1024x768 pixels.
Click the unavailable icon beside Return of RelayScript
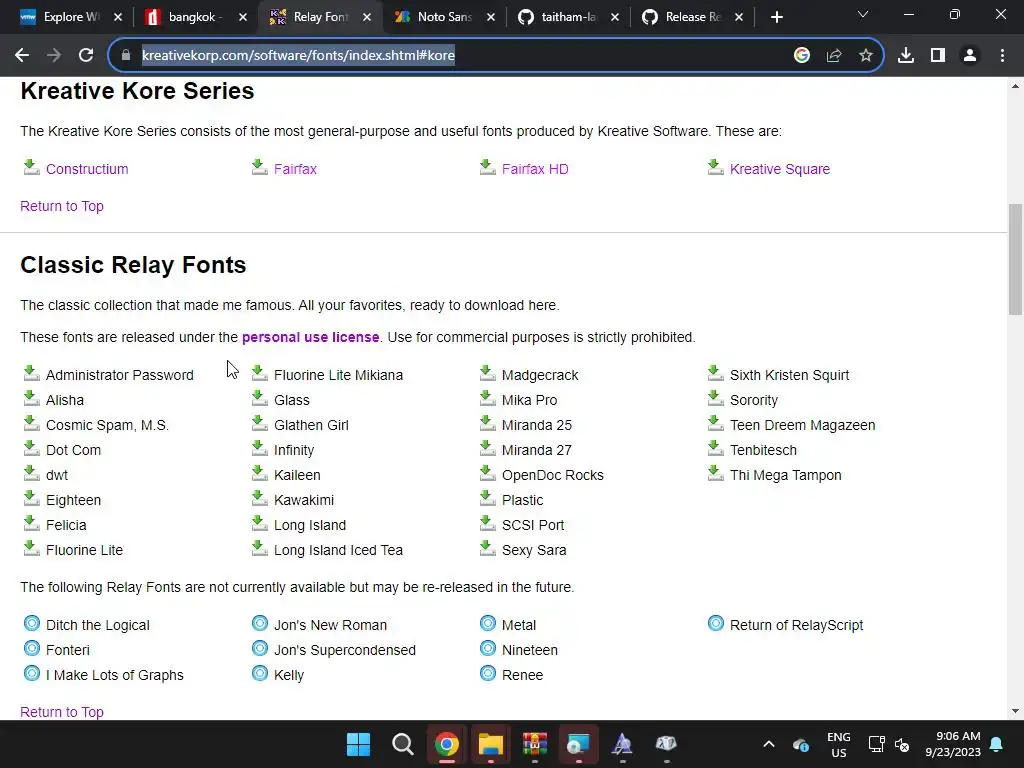click(715, 624)
